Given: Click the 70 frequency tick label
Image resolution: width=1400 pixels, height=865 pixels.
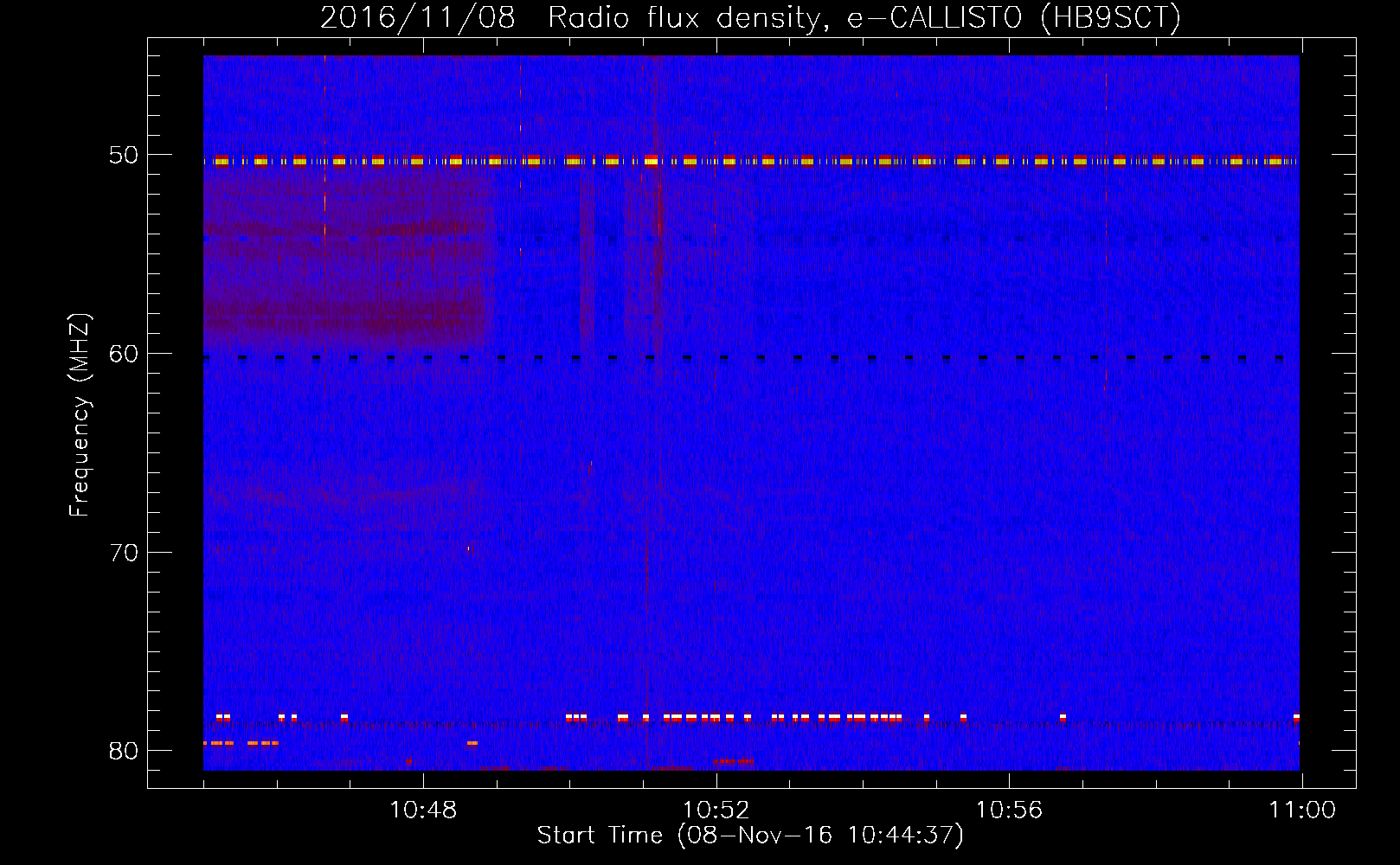Looking at the screenshot, I should click(x=123, y=553).
